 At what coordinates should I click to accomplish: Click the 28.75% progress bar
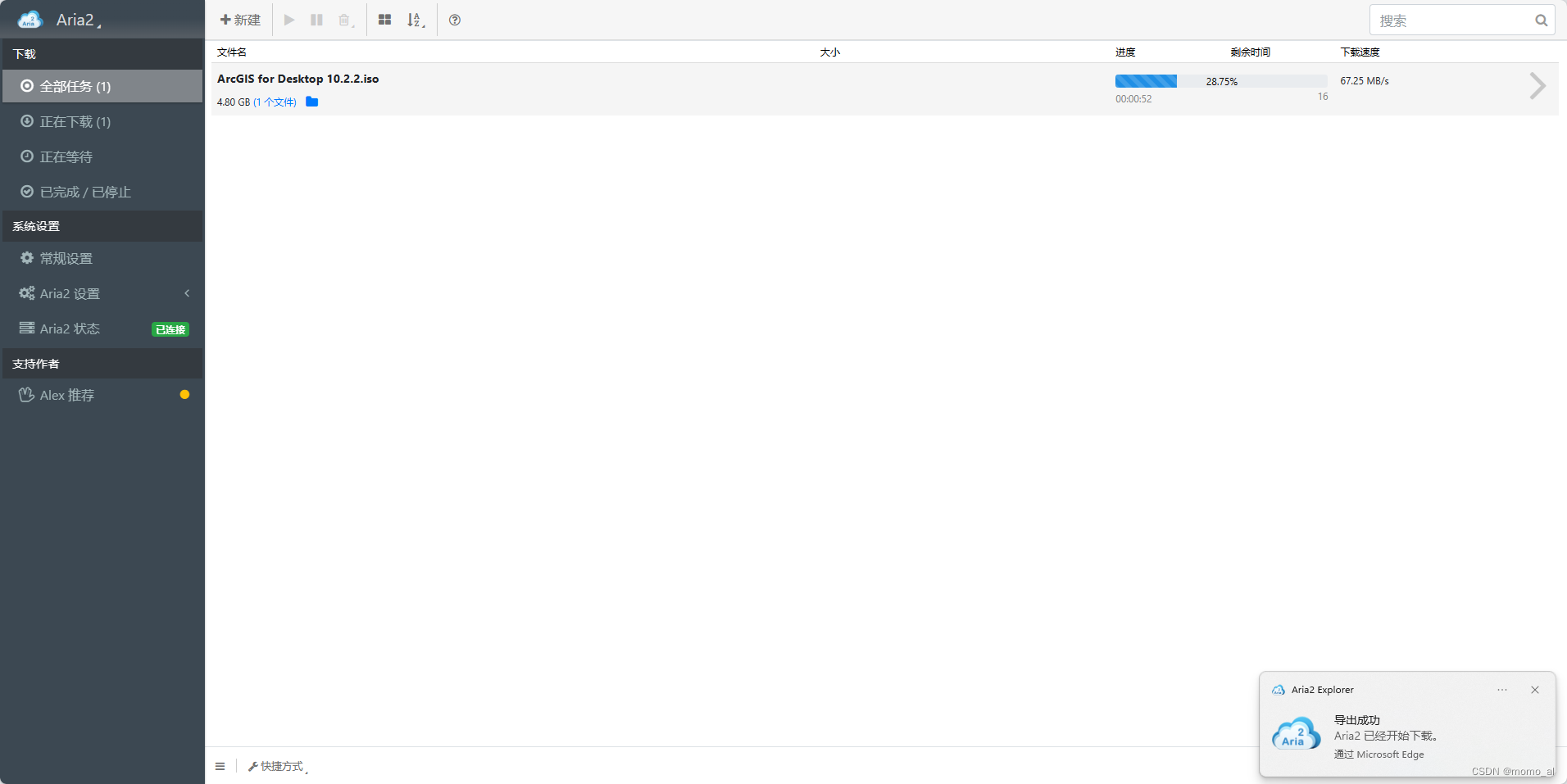(x=1221, y=81)
